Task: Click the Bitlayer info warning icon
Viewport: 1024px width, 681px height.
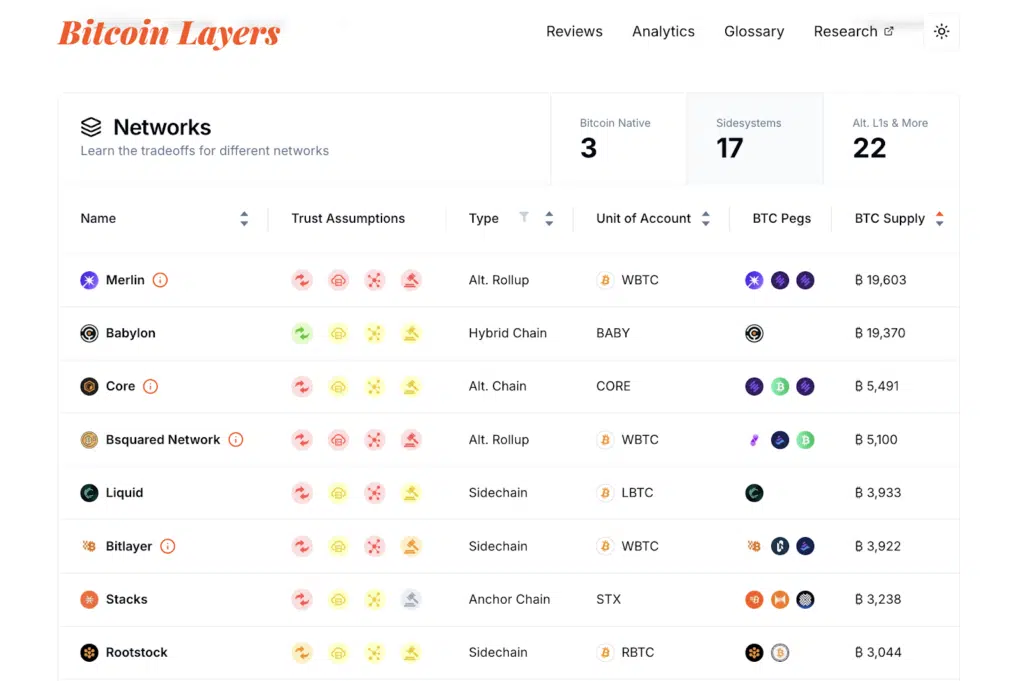Action: point(167,546)
